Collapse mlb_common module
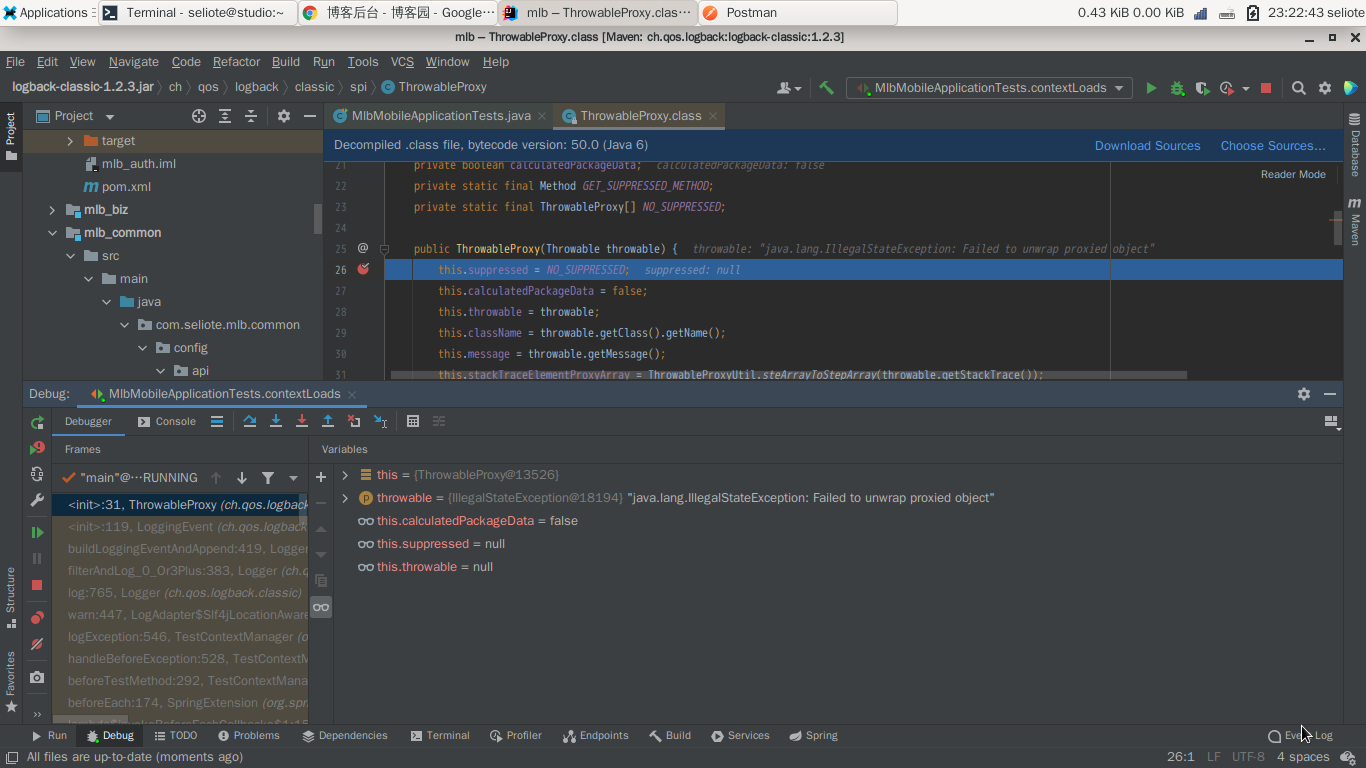This screenshot has width=1366, height=768. click(x=52, y=233)
